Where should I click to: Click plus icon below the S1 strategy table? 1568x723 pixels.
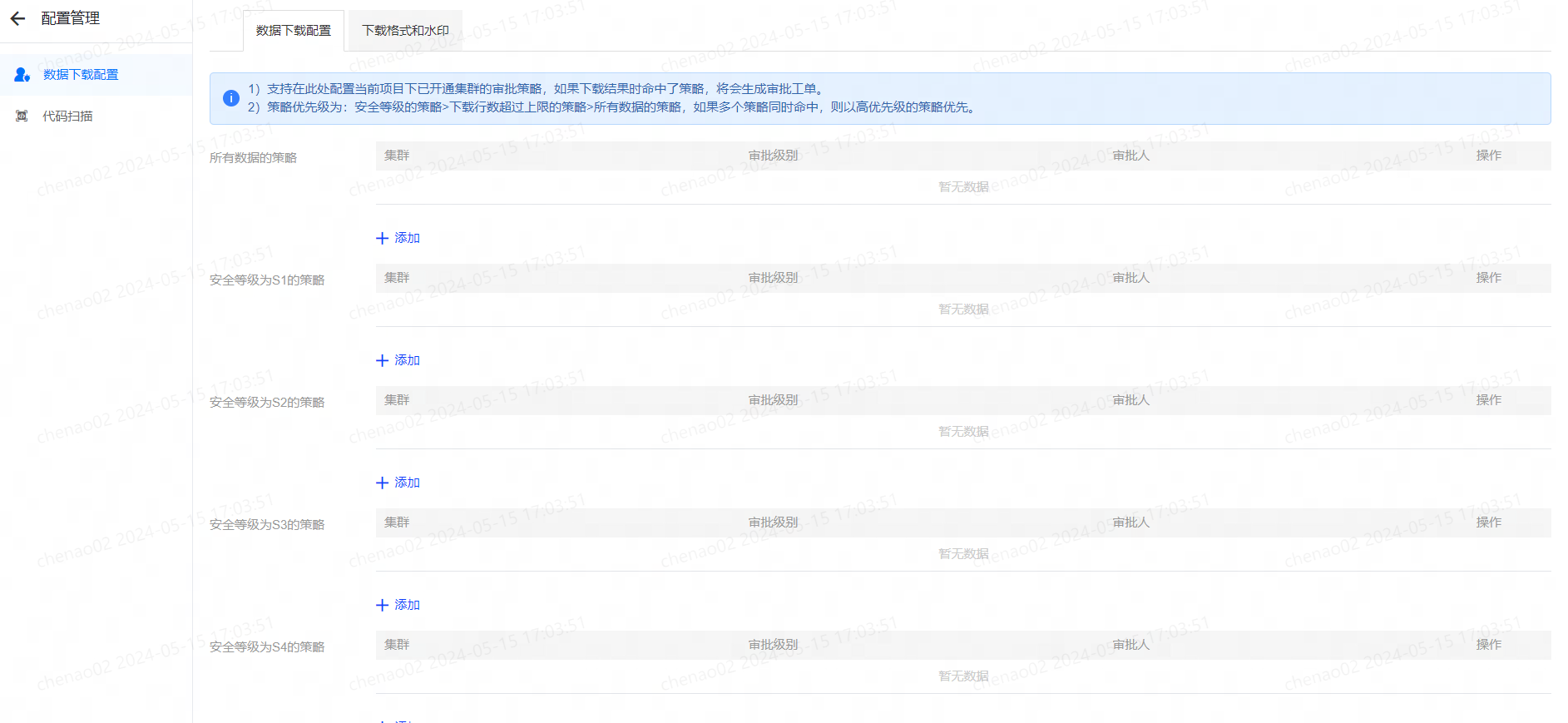coord(383,360)
